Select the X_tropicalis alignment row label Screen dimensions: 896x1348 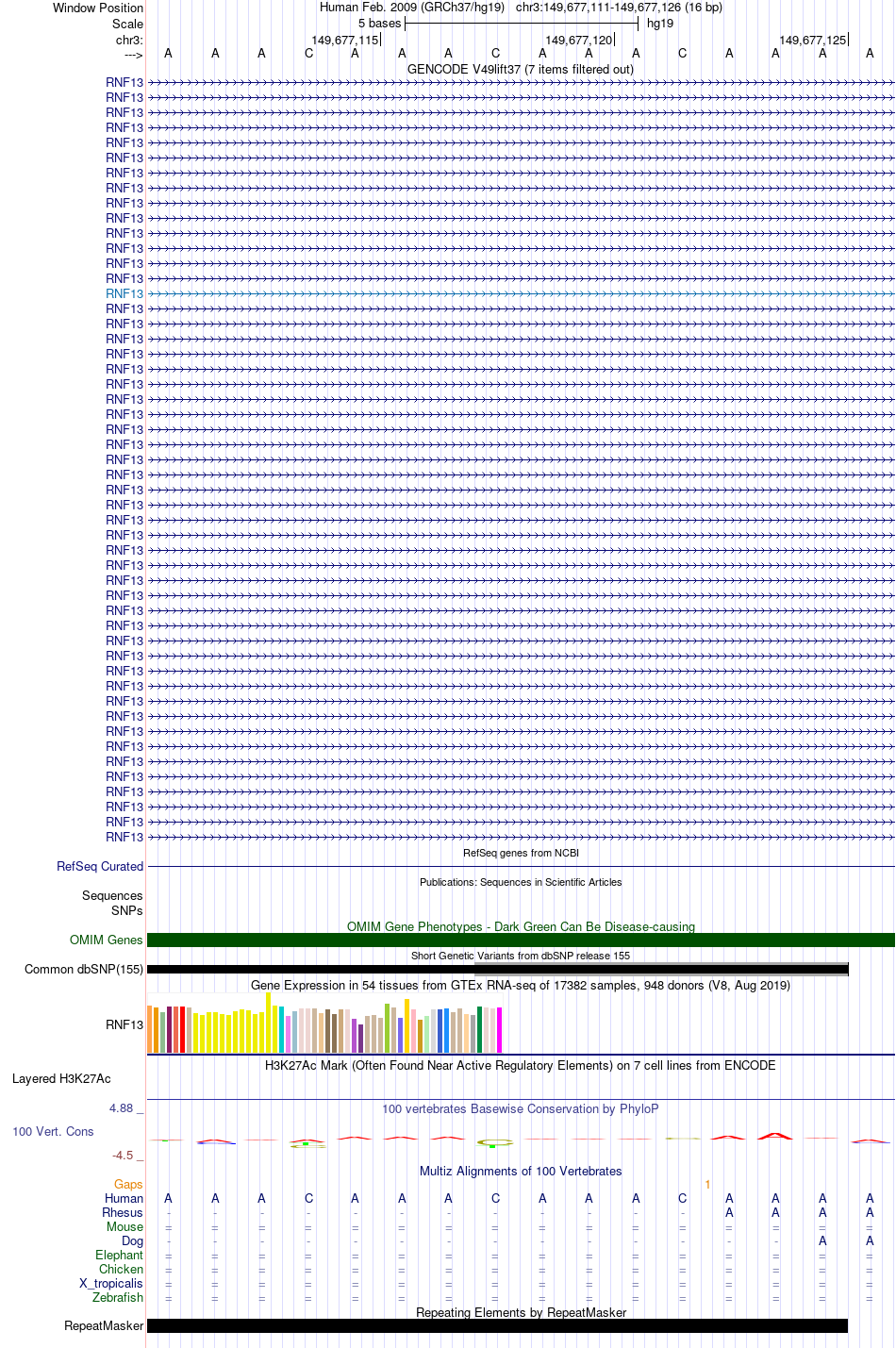[x=111, y=1283]
